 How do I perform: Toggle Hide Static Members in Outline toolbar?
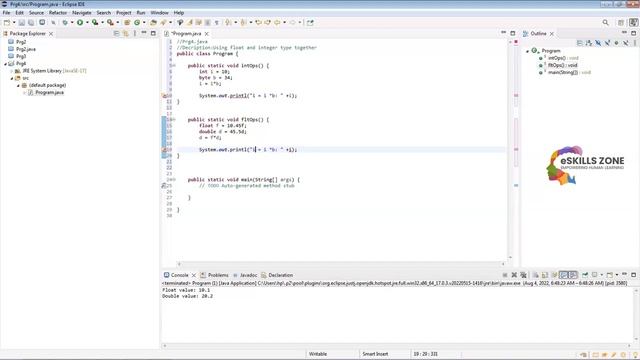point(608,43)
